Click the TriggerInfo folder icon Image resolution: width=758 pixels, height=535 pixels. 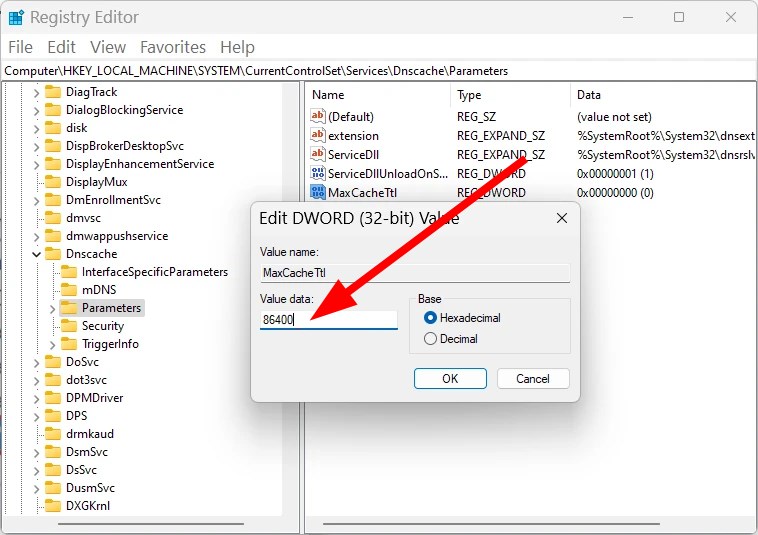69,344
